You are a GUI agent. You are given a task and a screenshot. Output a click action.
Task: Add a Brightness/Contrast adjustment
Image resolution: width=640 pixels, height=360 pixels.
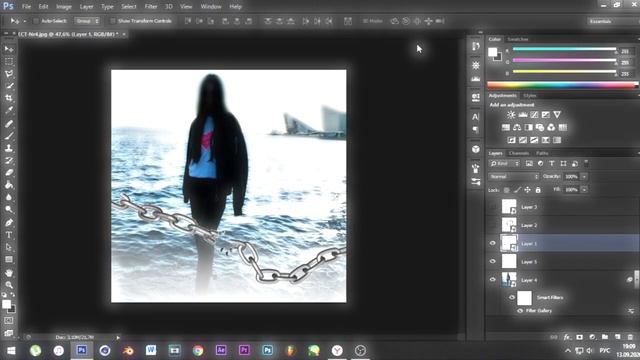coord(511,115)
